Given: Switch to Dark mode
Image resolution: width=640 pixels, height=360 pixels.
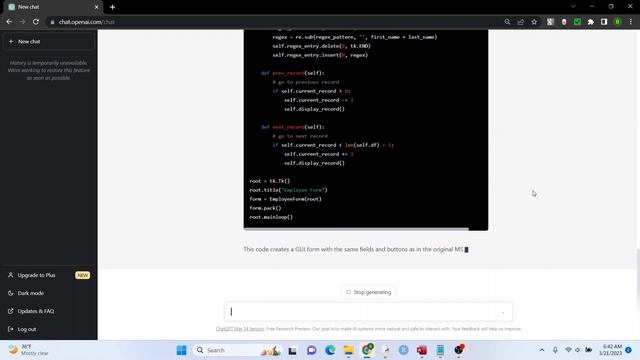Looking at the screenshot, I should click(x=49, y=293).
